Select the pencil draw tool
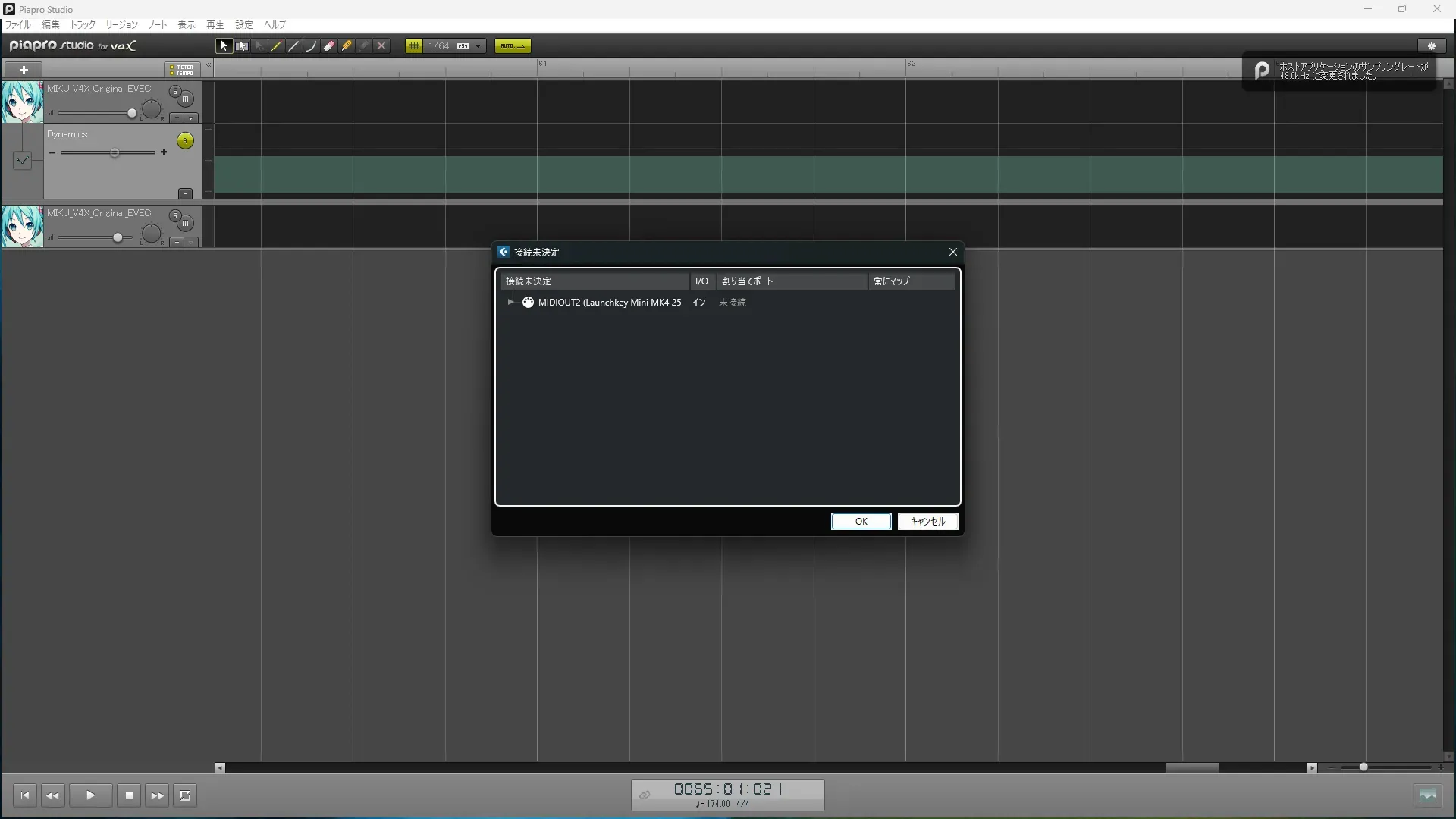 [x=277, y=46]
